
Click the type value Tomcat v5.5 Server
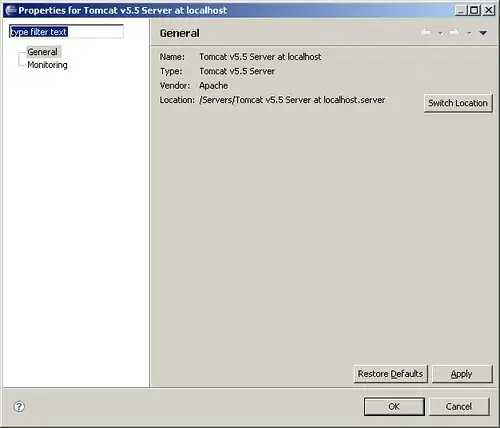(237, 71)
